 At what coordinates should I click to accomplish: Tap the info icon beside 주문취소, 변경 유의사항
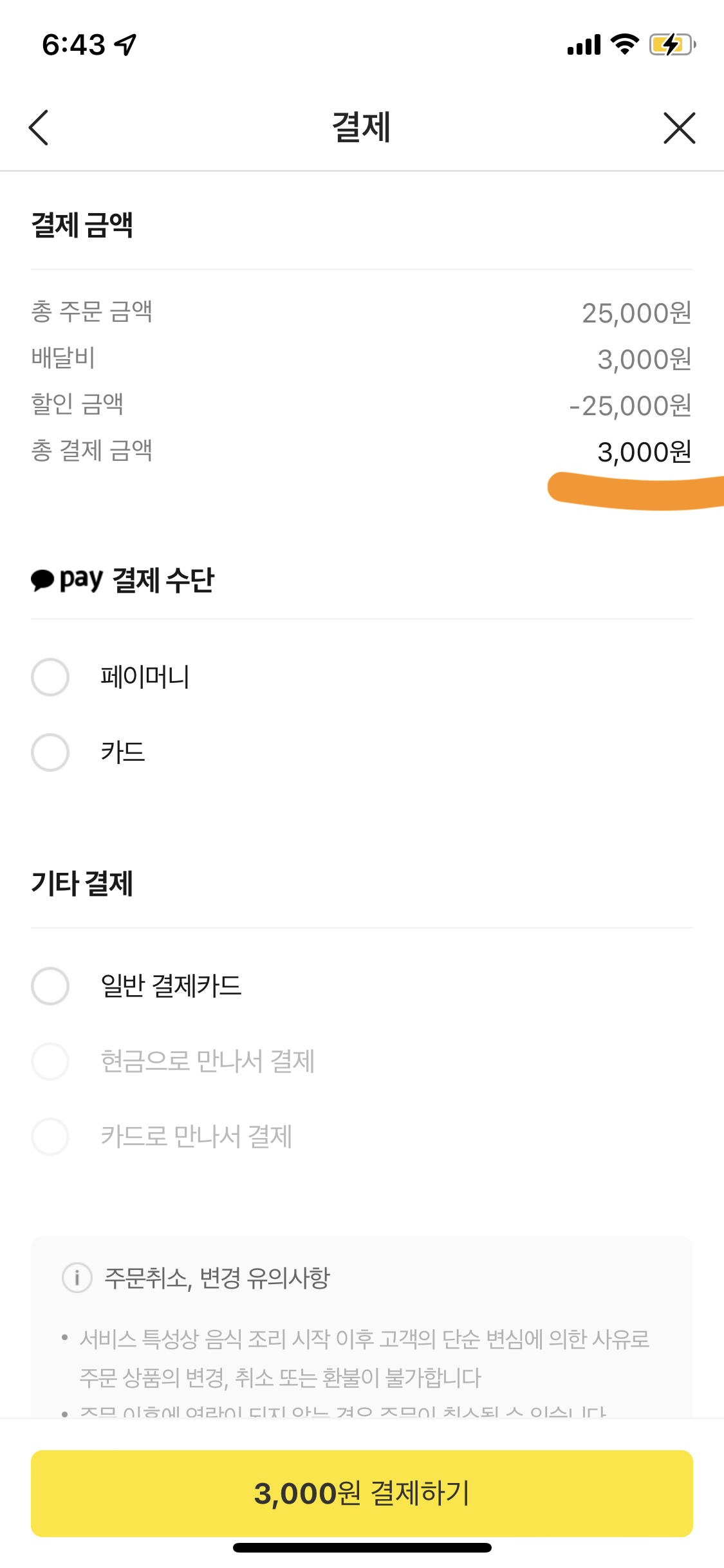(77, 1277)
